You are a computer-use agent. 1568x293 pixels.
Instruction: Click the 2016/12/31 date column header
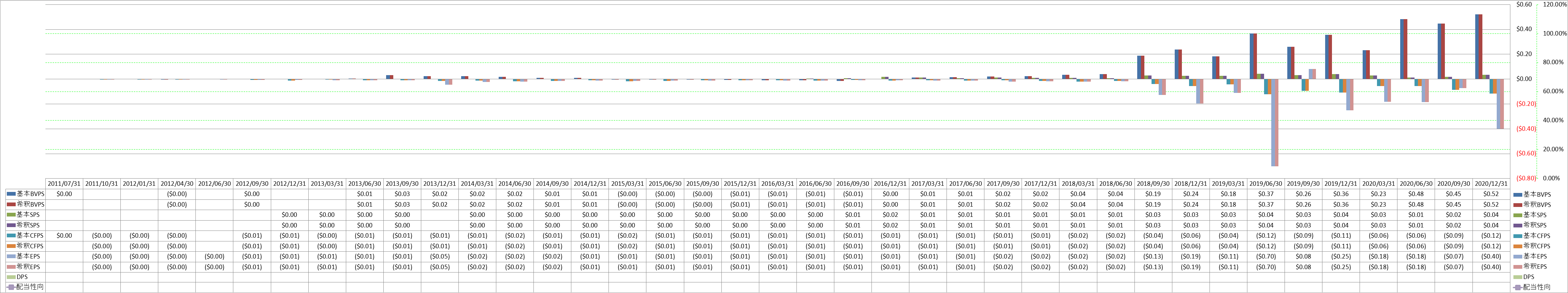(891, 183)
